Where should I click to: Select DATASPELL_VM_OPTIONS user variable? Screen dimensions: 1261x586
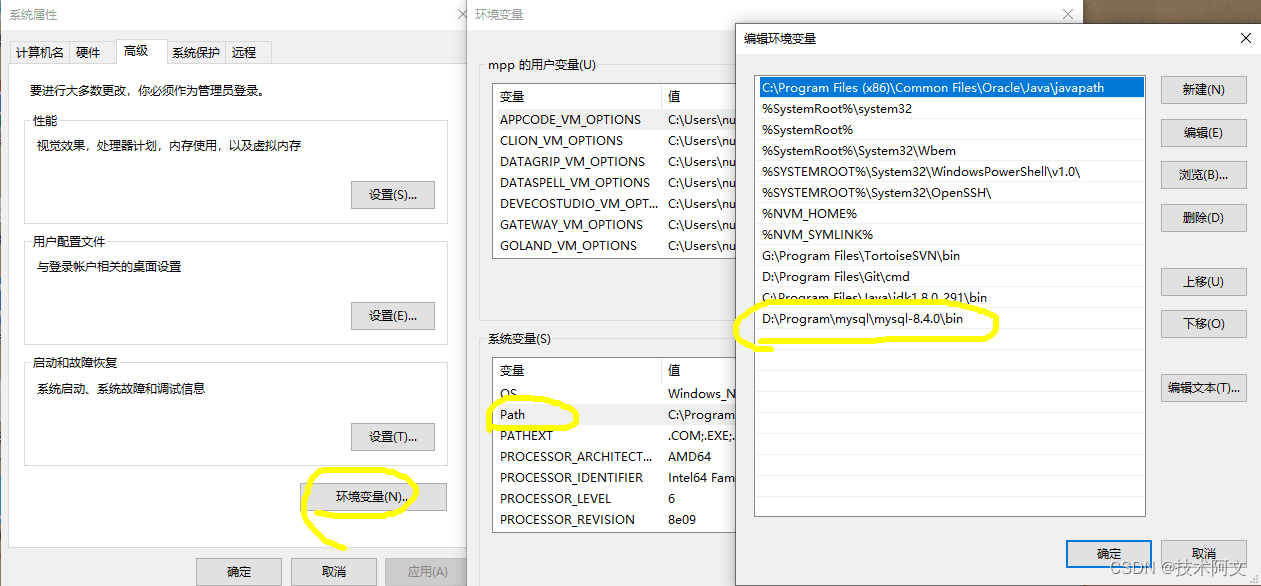pyautogui.click(x=614, y=183)
